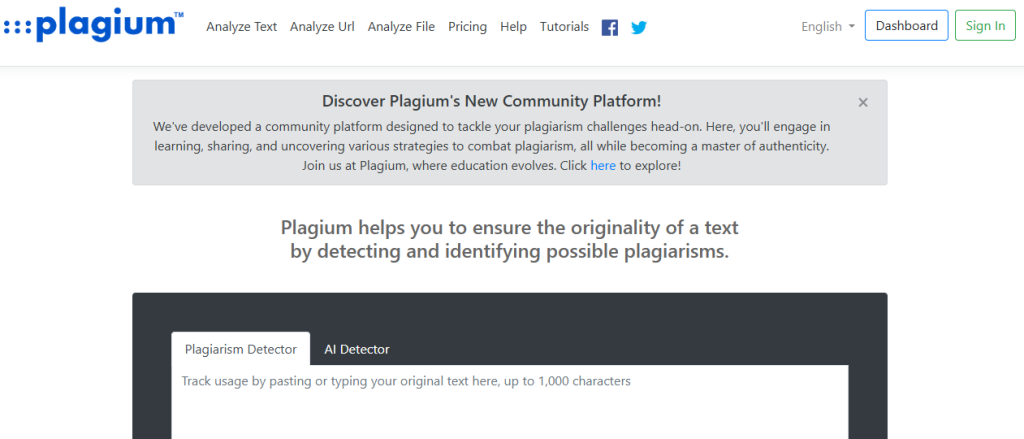
Task: Click into the original text input area
Action: pyautogui.click(x=510, y=402)
